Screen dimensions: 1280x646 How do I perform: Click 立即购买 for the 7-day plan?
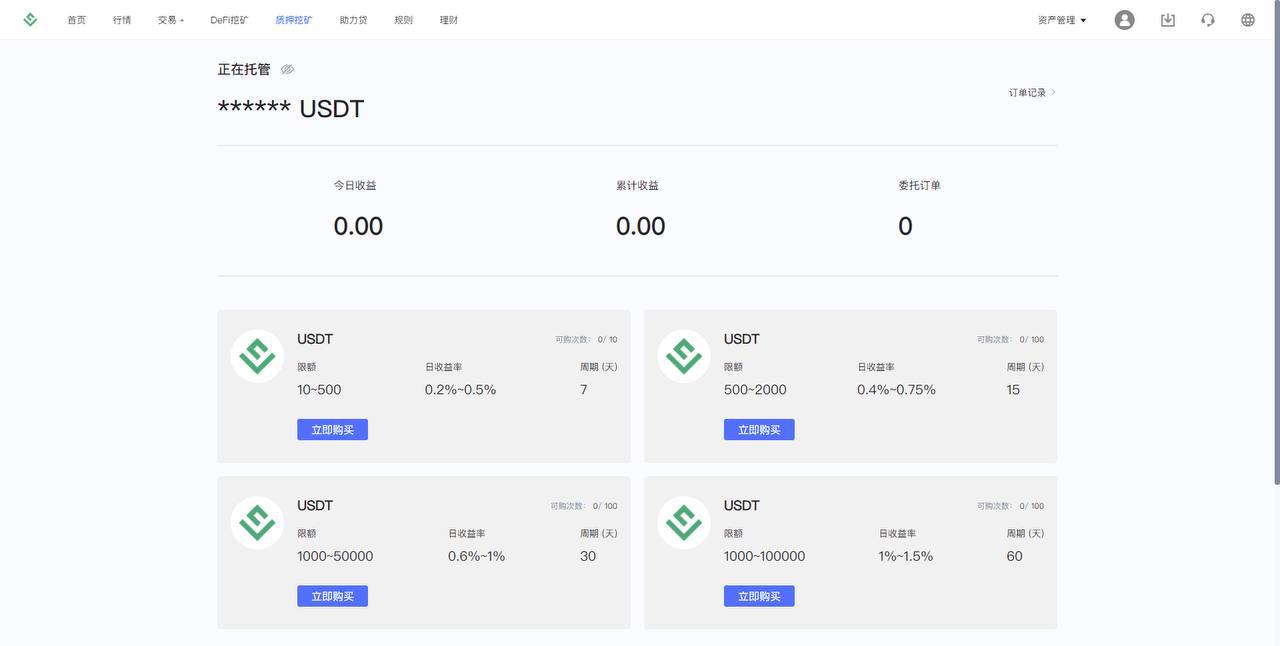(332, 430)
